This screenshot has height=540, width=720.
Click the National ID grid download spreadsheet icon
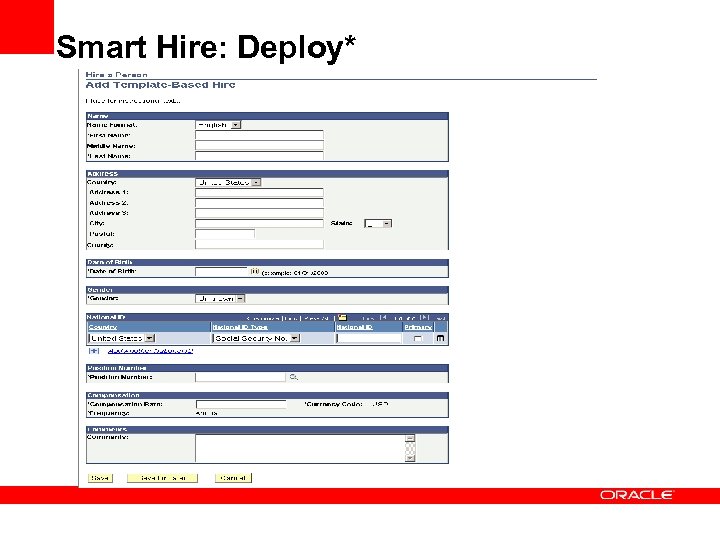pos(343,317)
